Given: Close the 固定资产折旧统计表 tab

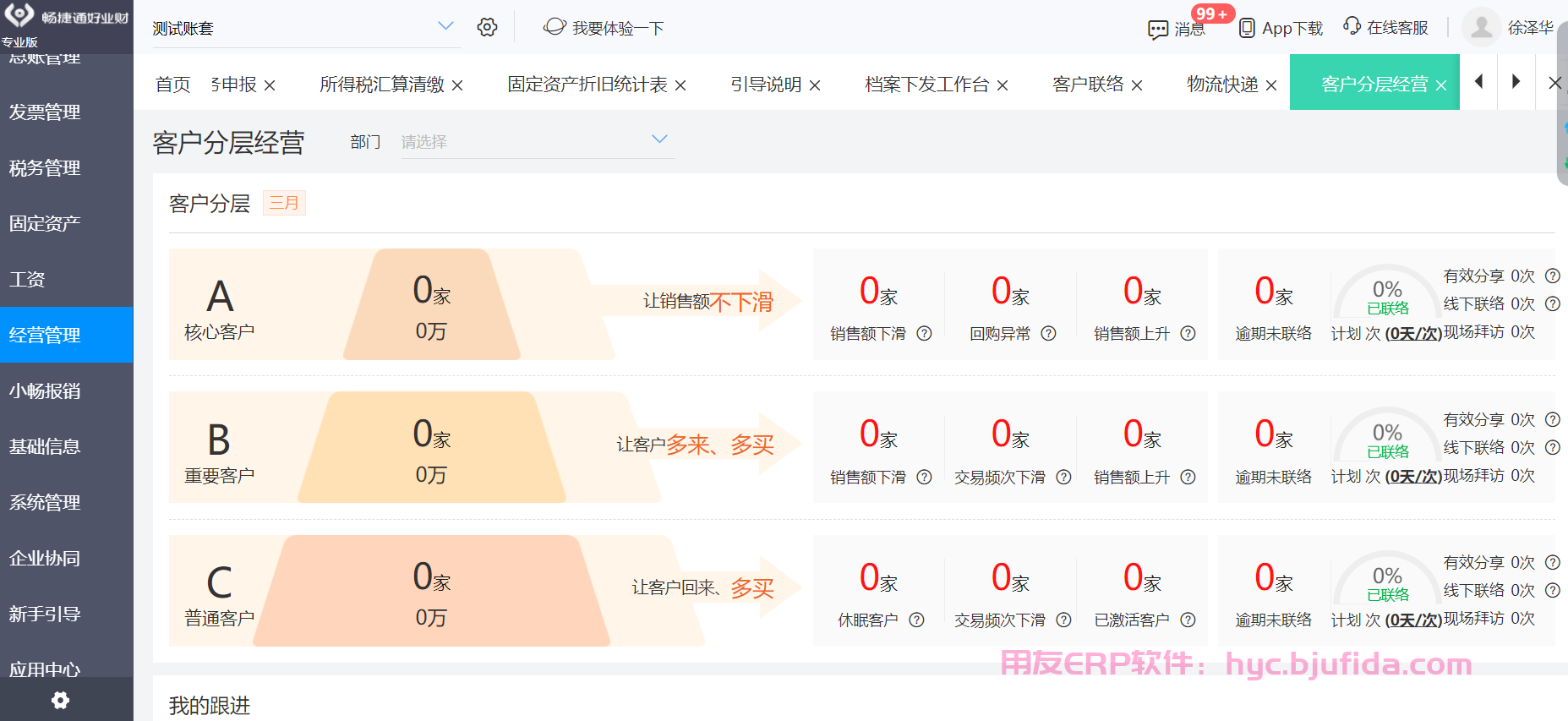Looking at the screenshot, I should pos(680,85).
